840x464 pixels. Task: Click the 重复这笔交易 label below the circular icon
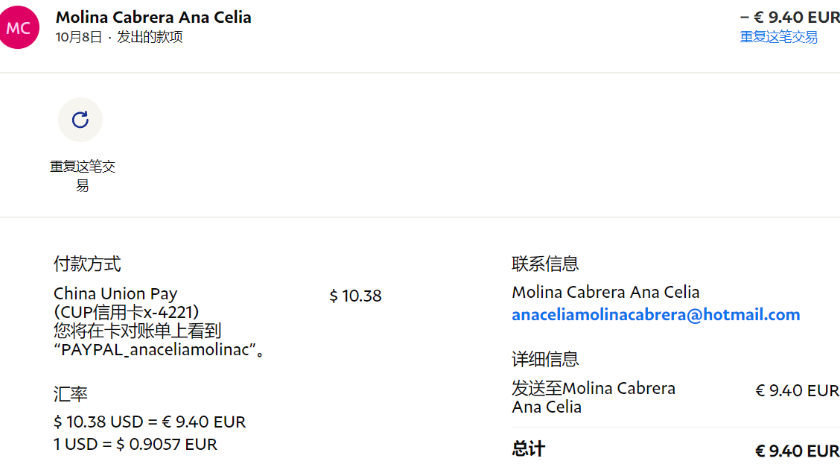82,176
